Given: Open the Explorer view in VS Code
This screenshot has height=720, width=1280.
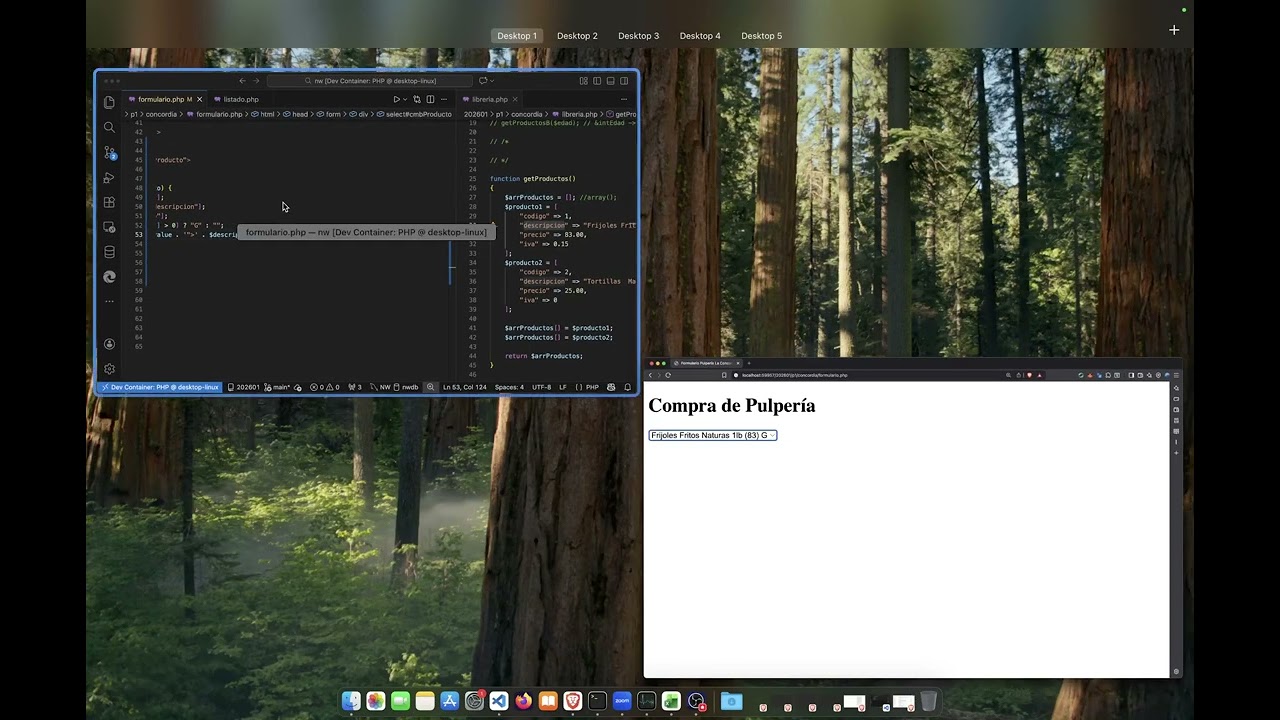Looking at the screenshot, I should point(109,102).
